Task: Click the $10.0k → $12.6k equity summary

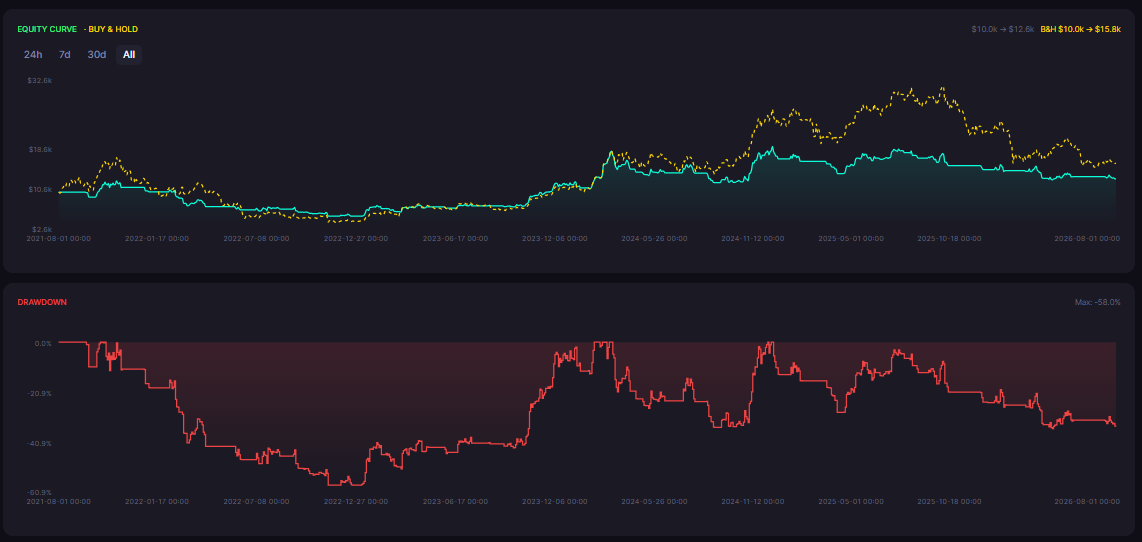Action: 1002,29
